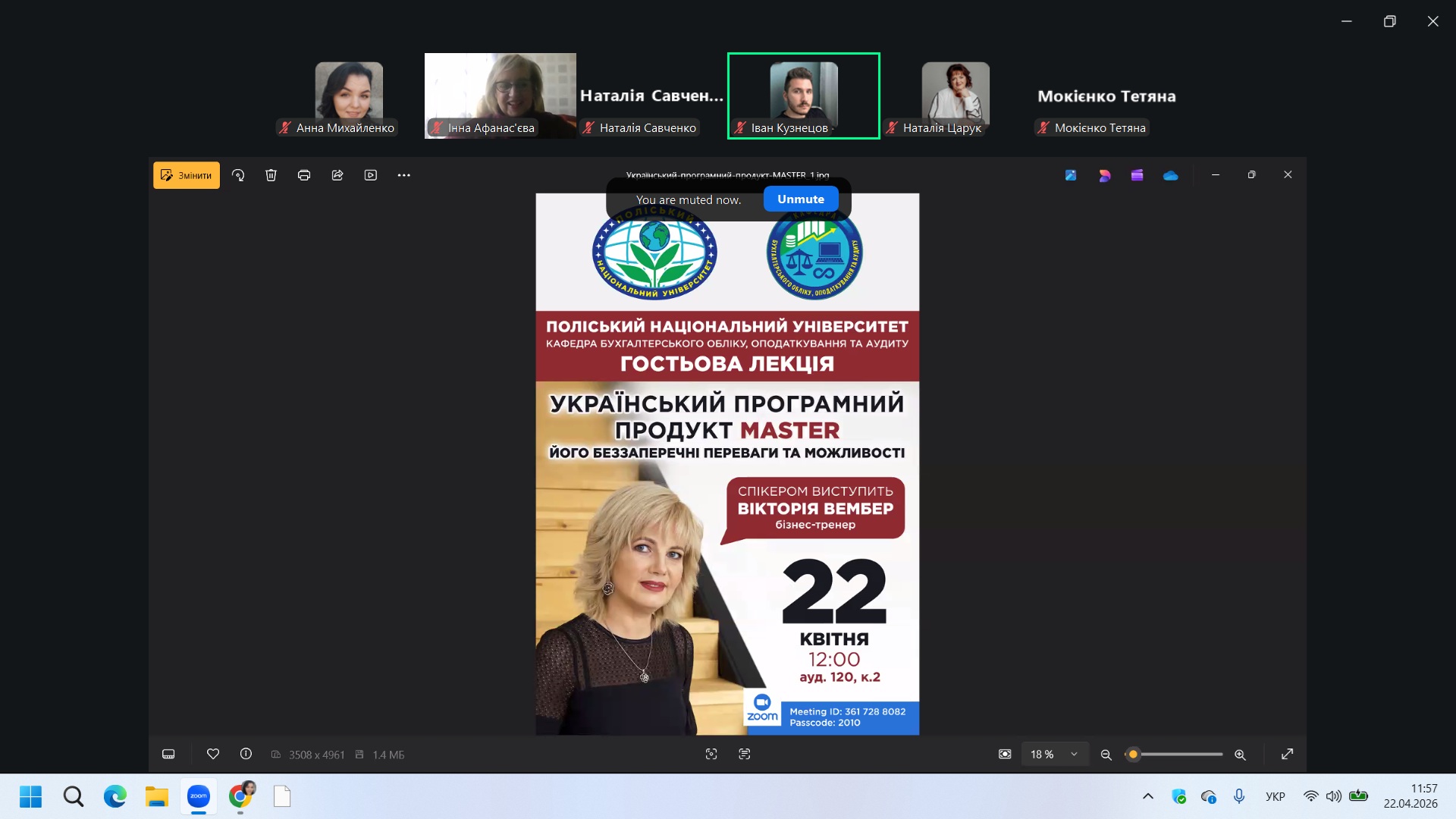The width and height of the screenshot is (1456, 819).
Task: Start slideshow from the toolbar icon
Action: [x=371, y=175]
